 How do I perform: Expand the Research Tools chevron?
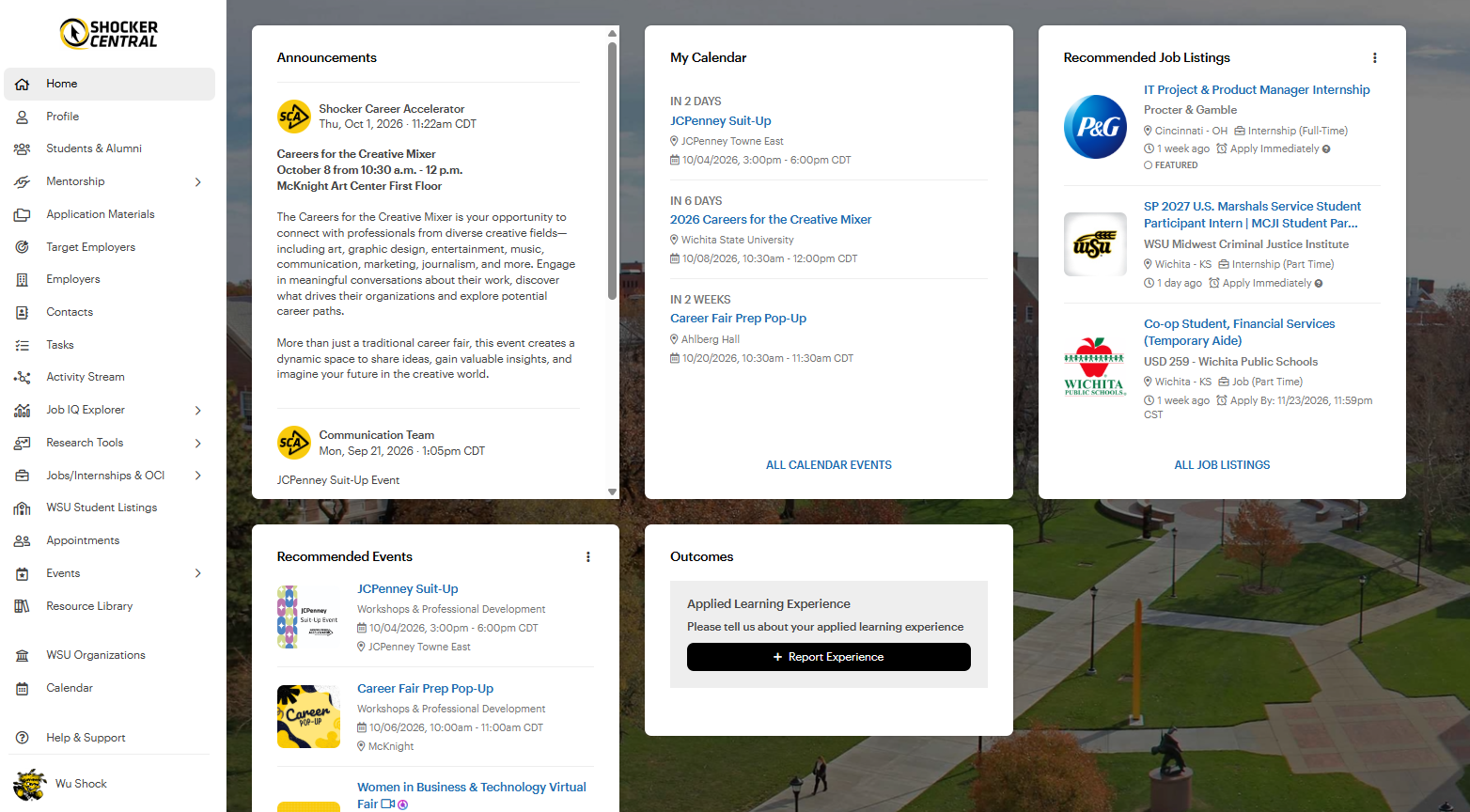(198, 444)
